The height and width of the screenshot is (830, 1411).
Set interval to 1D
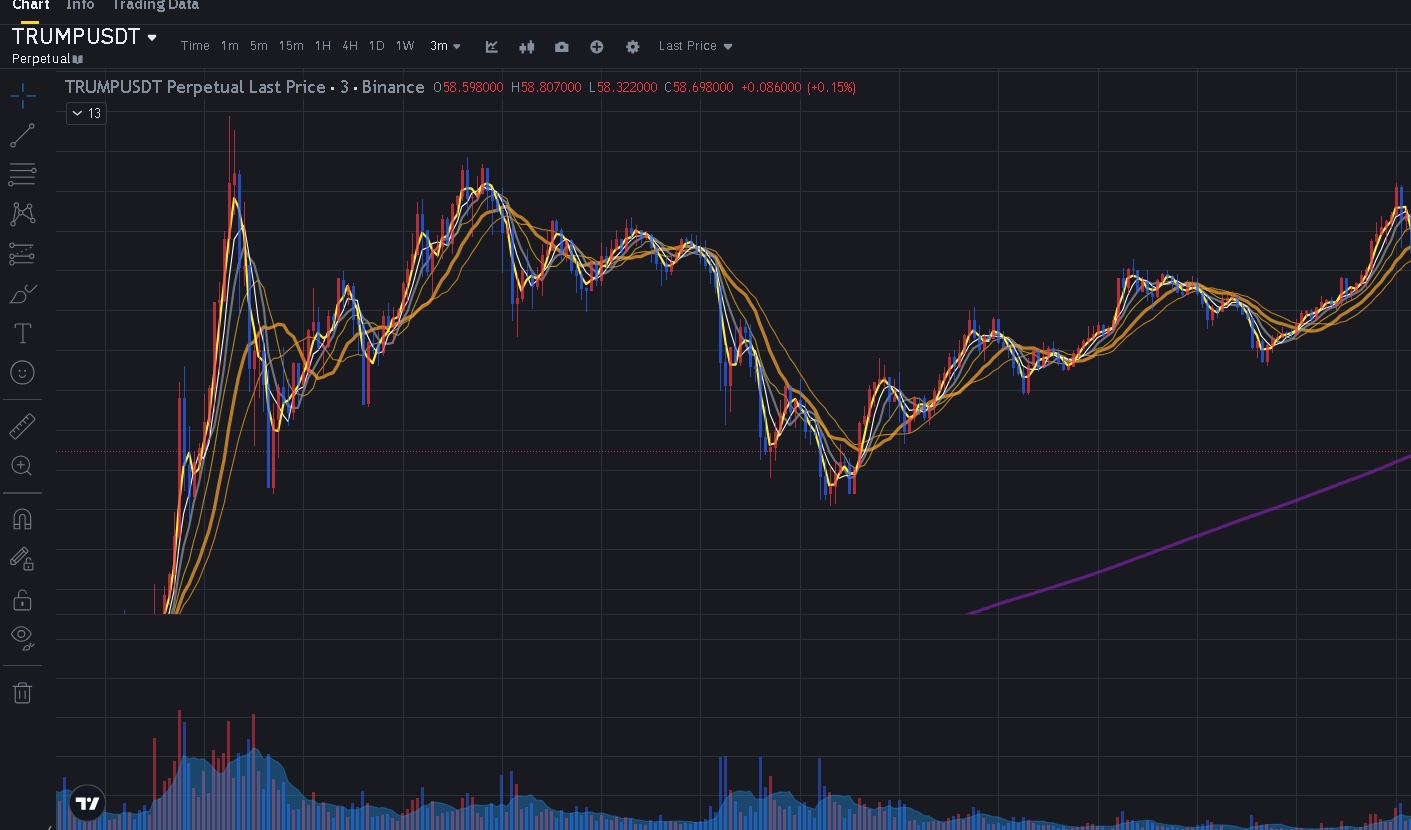tap(377, 46)
